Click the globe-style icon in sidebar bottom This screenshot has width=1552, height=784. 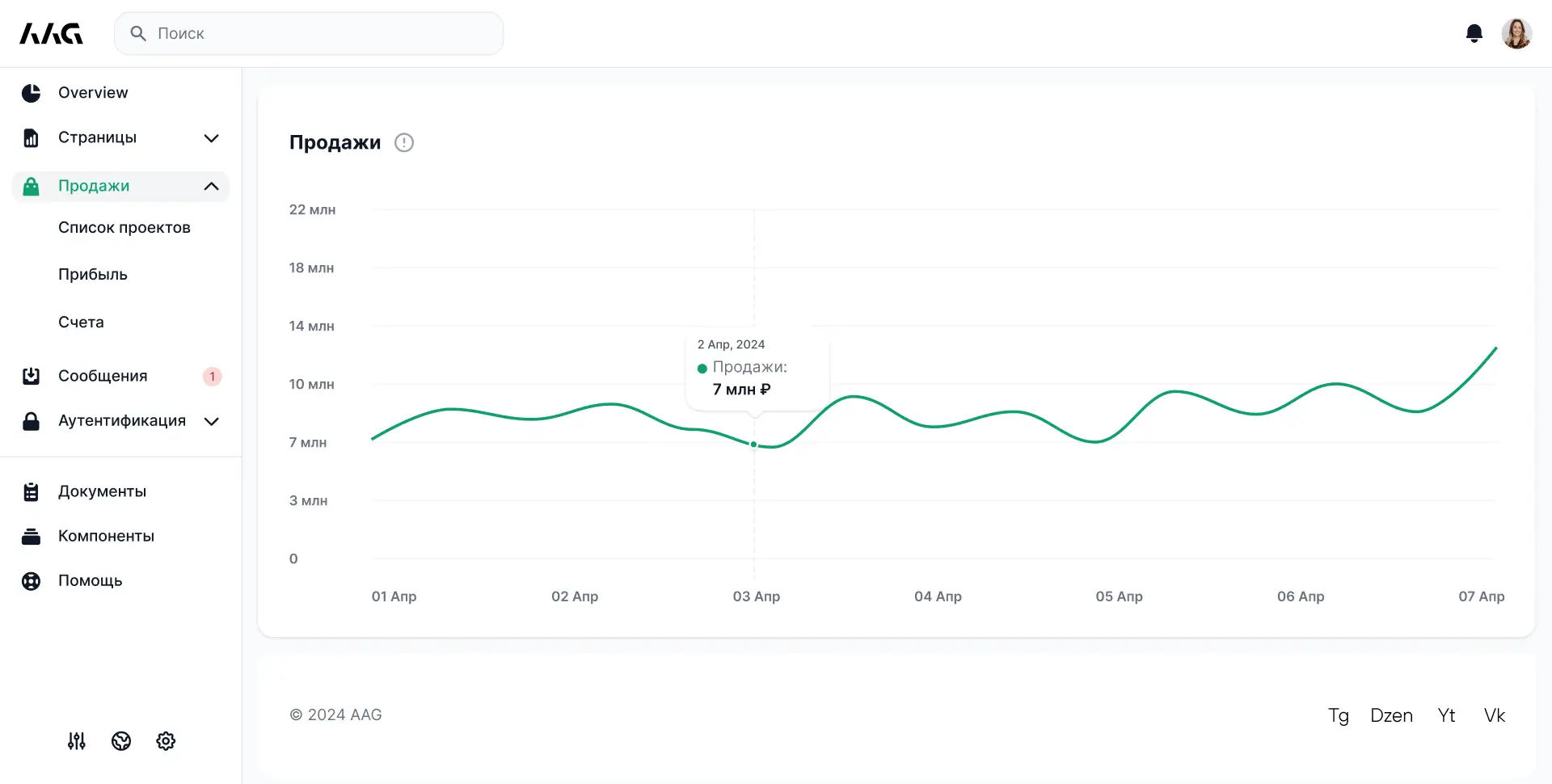[x=121, y=741]
